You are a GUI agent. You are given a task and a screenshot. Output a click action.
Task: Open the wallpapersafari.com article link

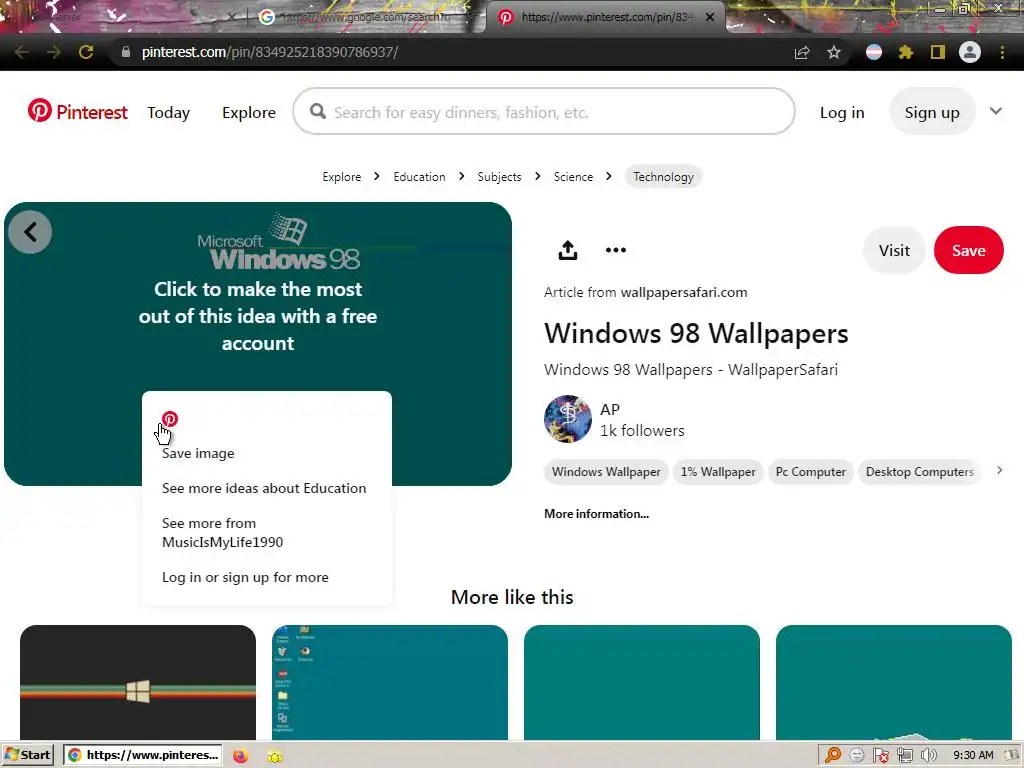point(684,293)
